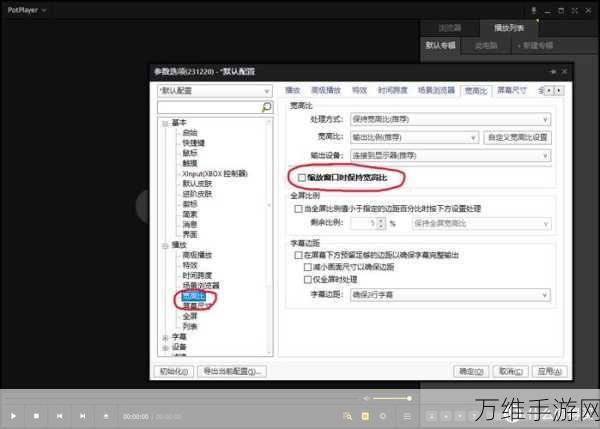
Task: Expand the 字幕 tree node
Action: pos(165,337)
